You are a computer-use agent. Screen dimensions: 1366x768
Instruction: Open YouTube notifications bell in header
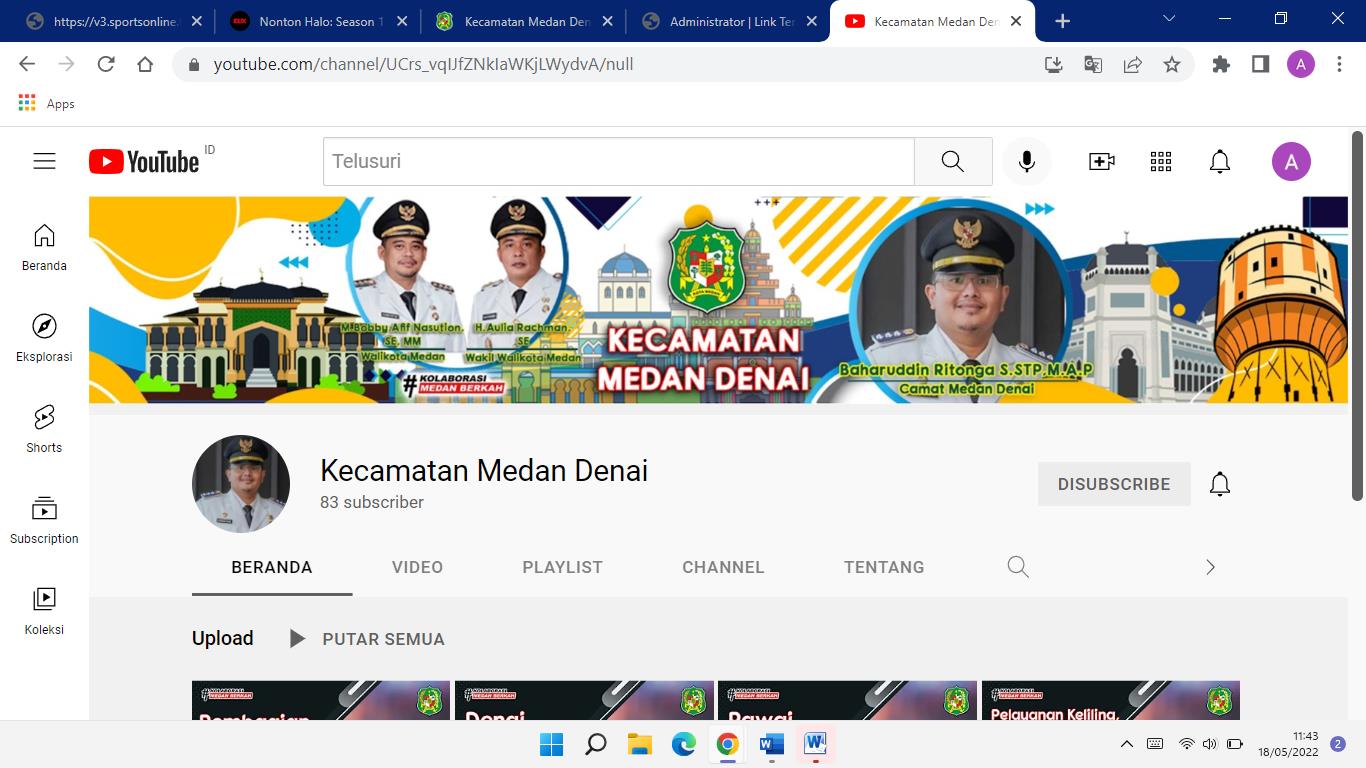click(x=1220, y=161)
